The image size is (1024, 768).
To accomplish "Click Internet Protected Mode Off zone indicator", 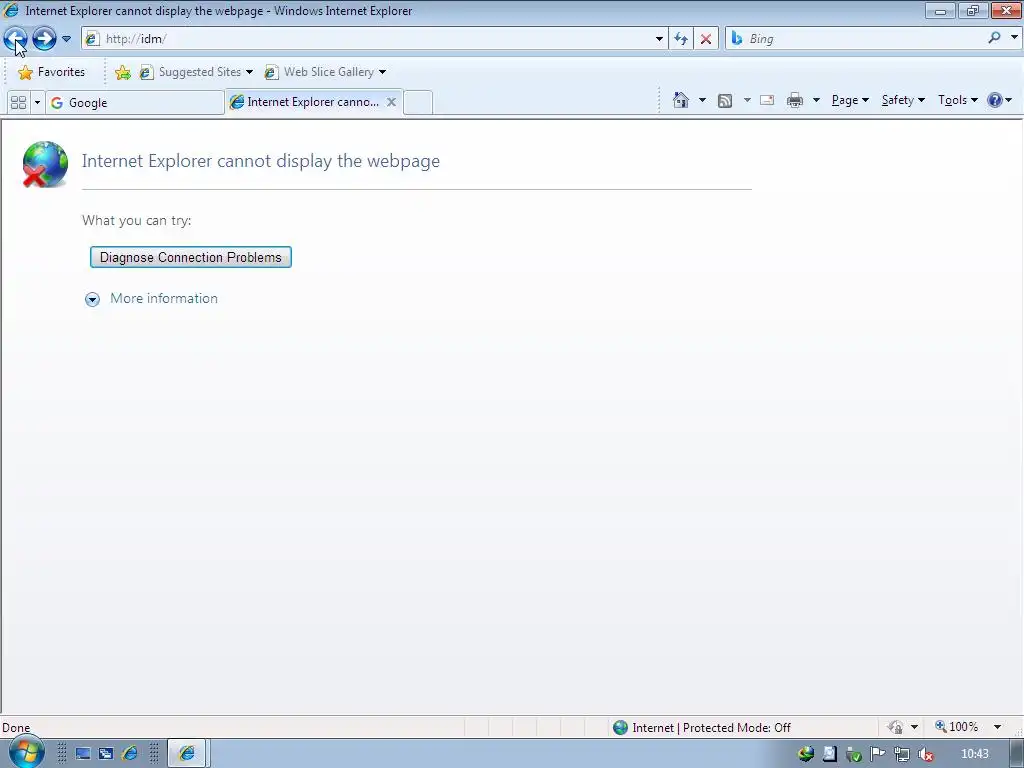I will pyautogui.click(x=702, y=728).
